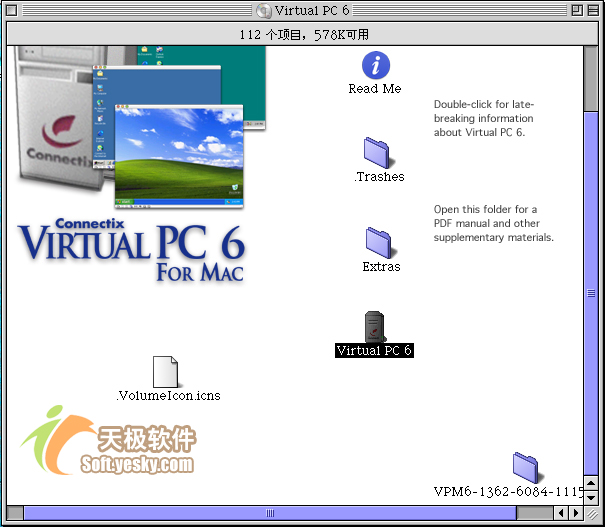Open the Read Me info document icon
605x527 pixels.
tap(375, 66)
